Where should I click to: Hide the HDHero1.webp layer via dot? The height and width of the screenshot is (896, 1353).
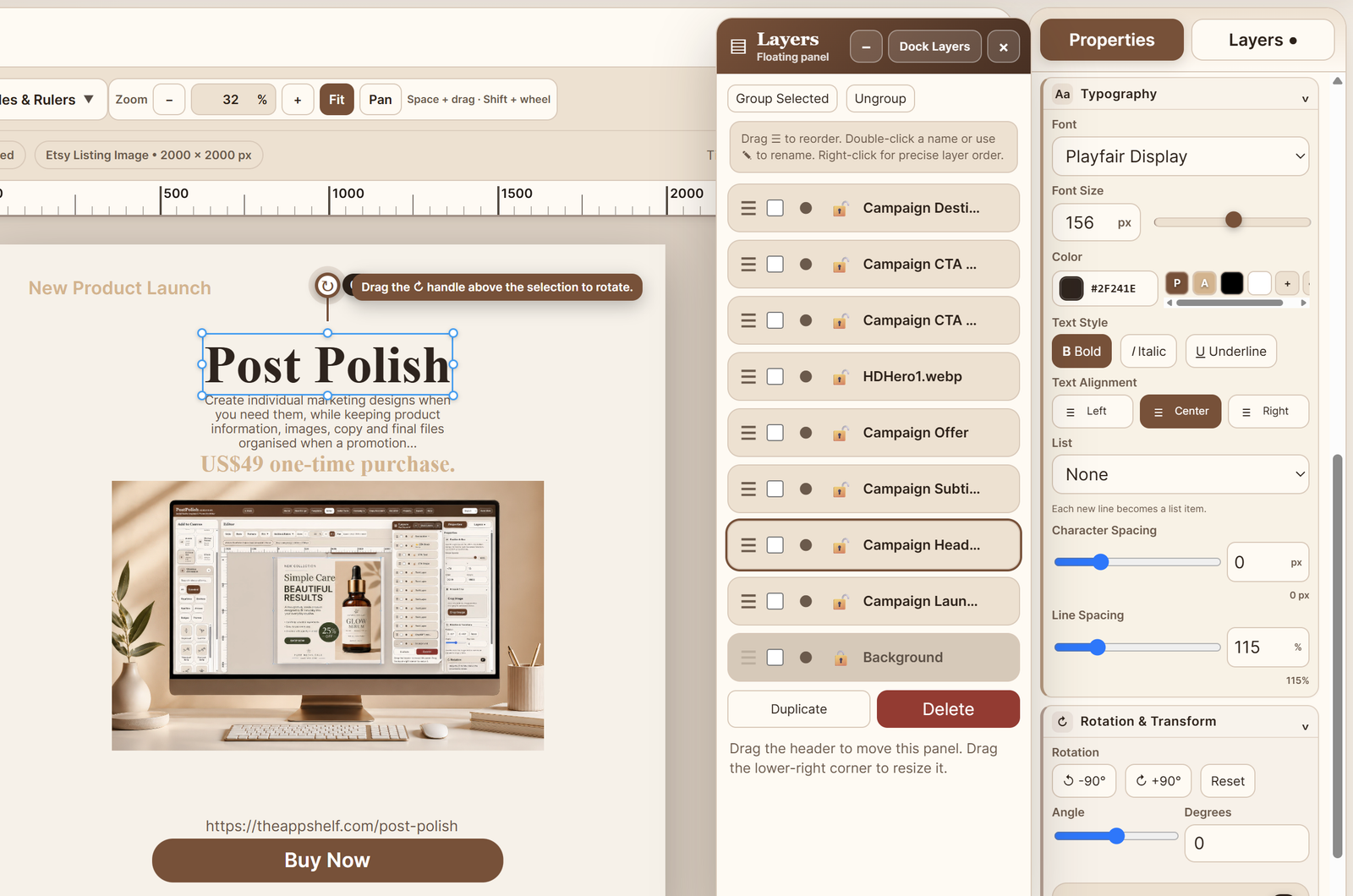click(806, 376)
